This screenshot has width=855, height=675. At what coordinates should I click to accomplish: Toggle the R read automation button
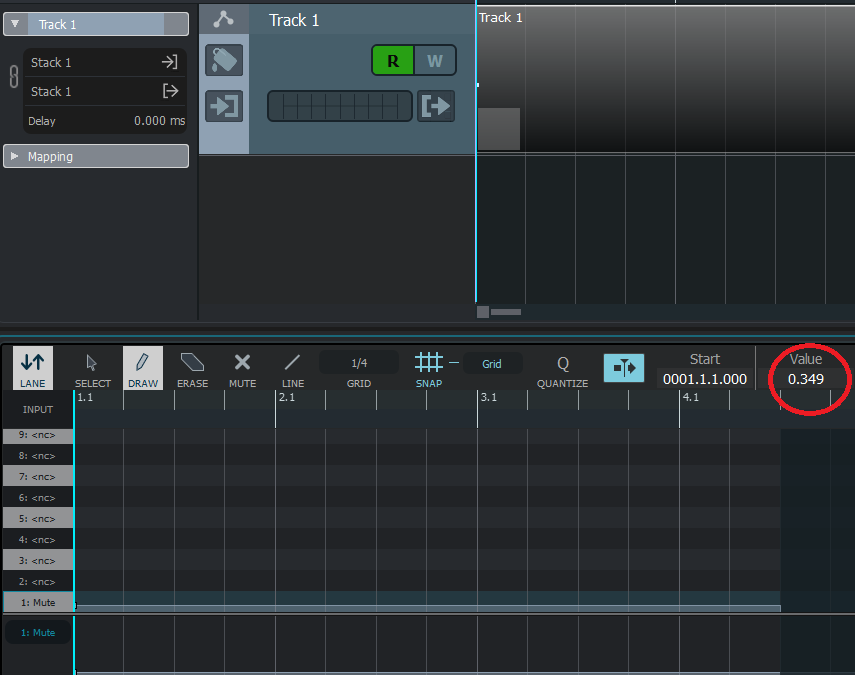click(x=393, y=61)
